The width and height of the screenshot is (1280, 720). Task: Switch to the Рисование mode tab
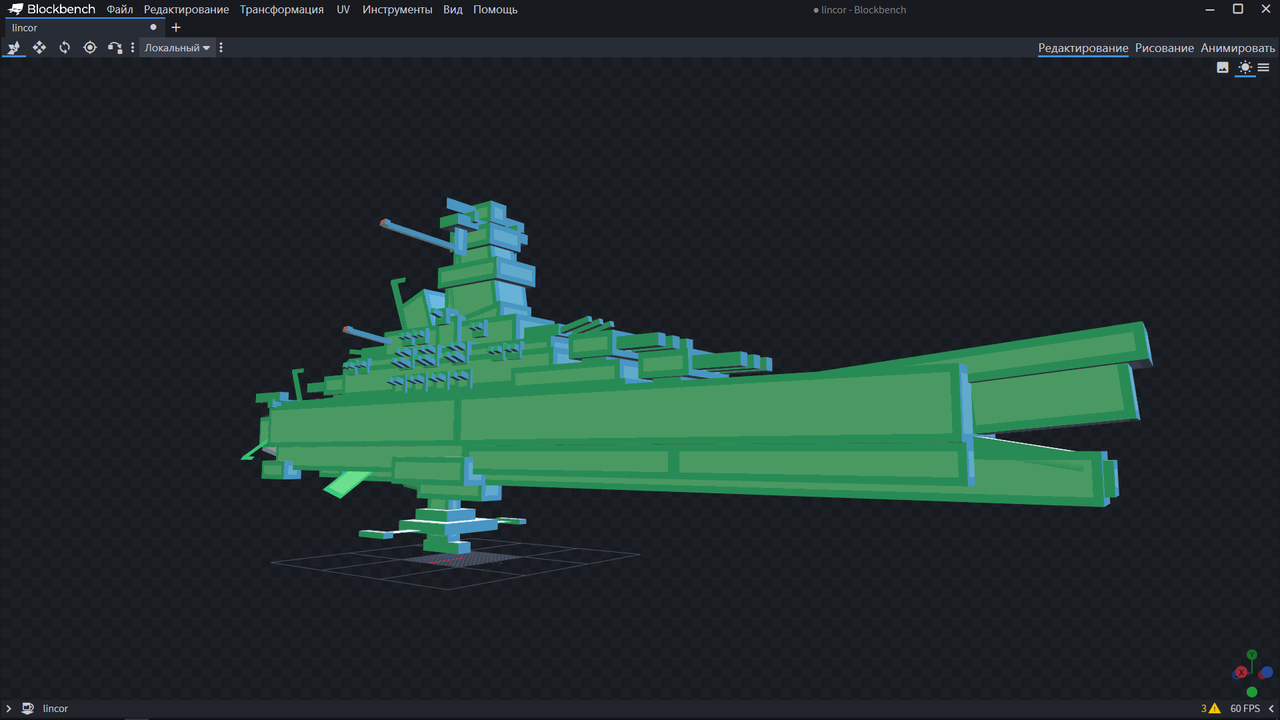(1164, 48)
